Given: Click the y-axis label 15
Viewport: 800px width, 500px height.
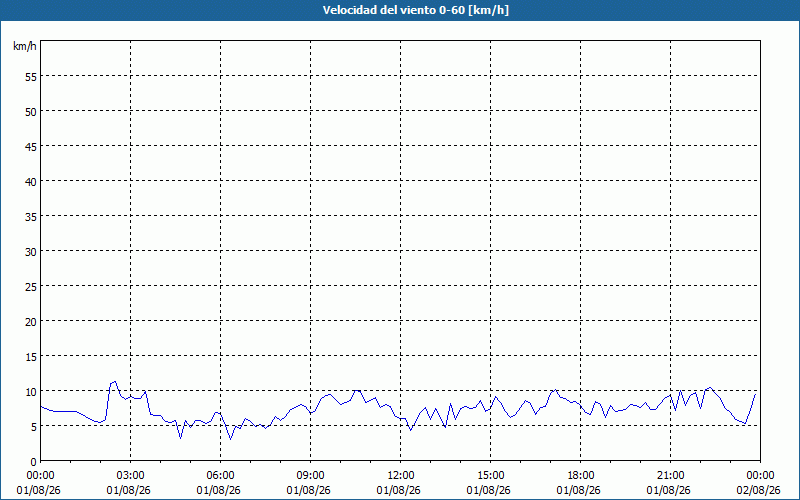Looking at the screenshot, I should pos(31,357).
